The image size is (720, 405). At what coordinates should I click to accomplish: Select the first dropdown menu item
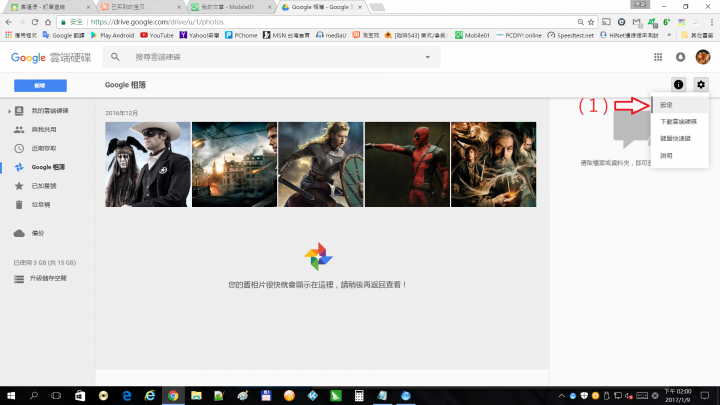(x=680, y=105)
